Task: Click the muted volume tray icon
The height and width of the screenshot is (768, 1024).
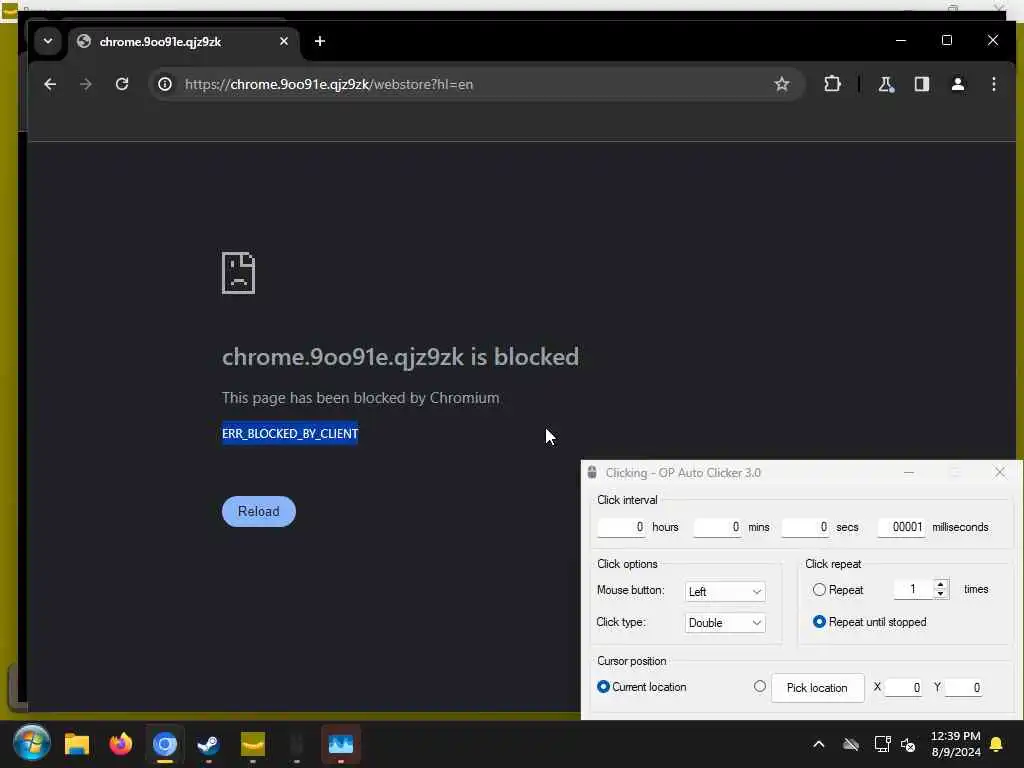Action: (908, 744)
